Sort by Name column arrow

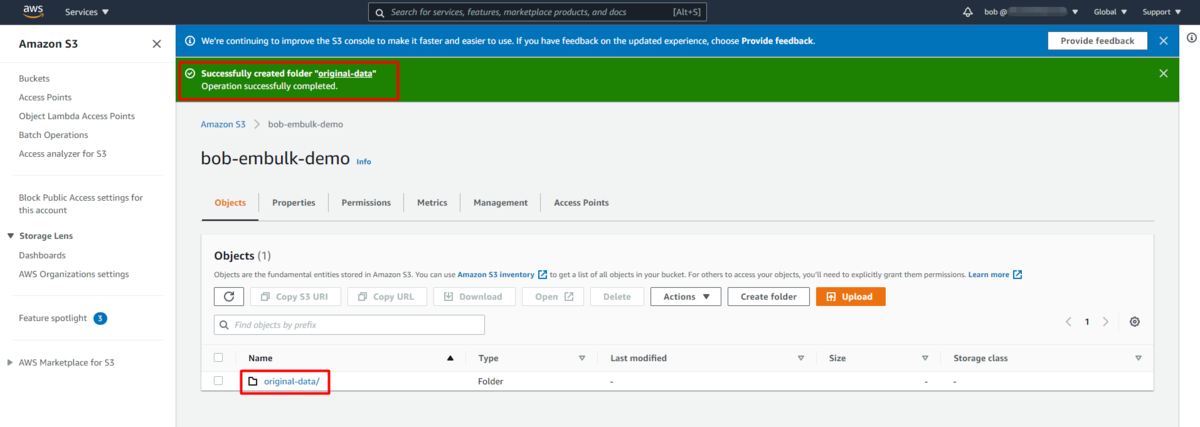coord(450,358)
